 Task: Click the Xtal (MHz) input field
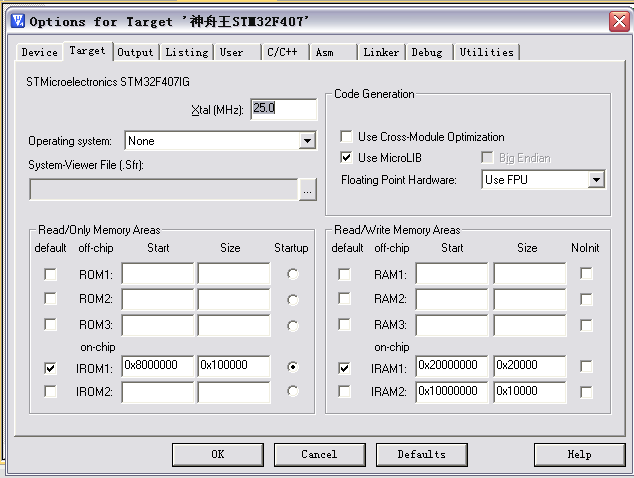(284, 109)
